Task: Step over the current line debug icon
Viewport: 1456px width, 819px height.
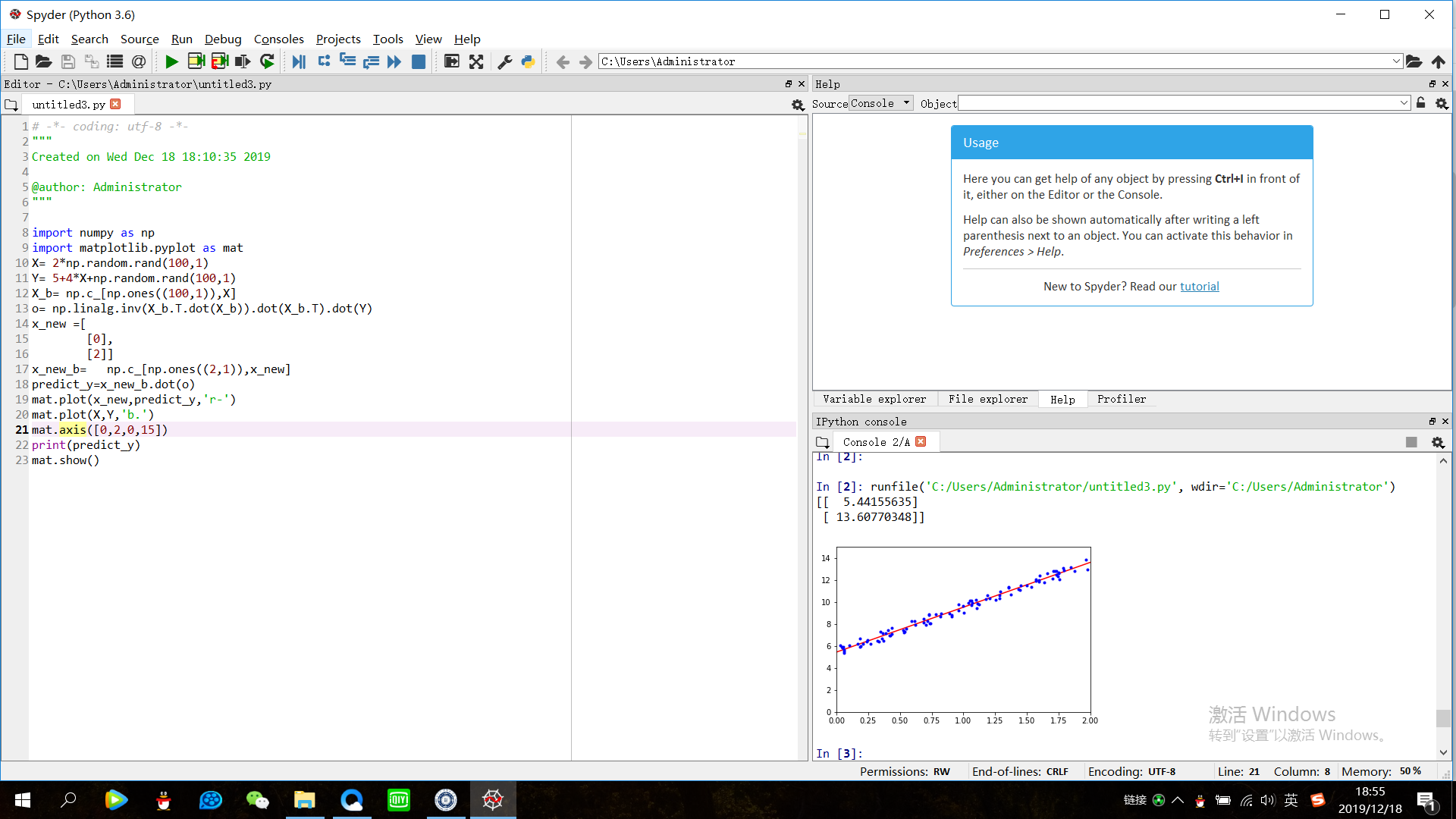Action: (324, 62)
